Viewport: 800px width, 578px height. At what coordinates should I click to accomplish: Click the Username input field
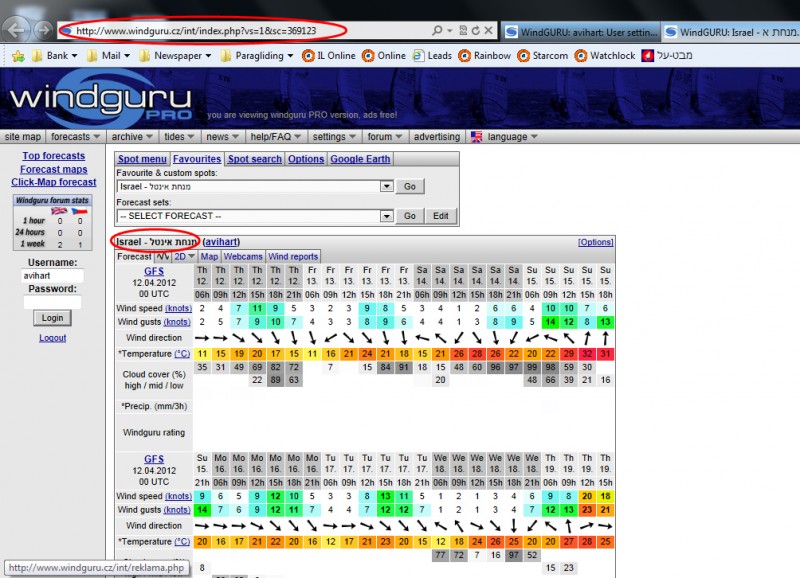(x=53, y=275)
